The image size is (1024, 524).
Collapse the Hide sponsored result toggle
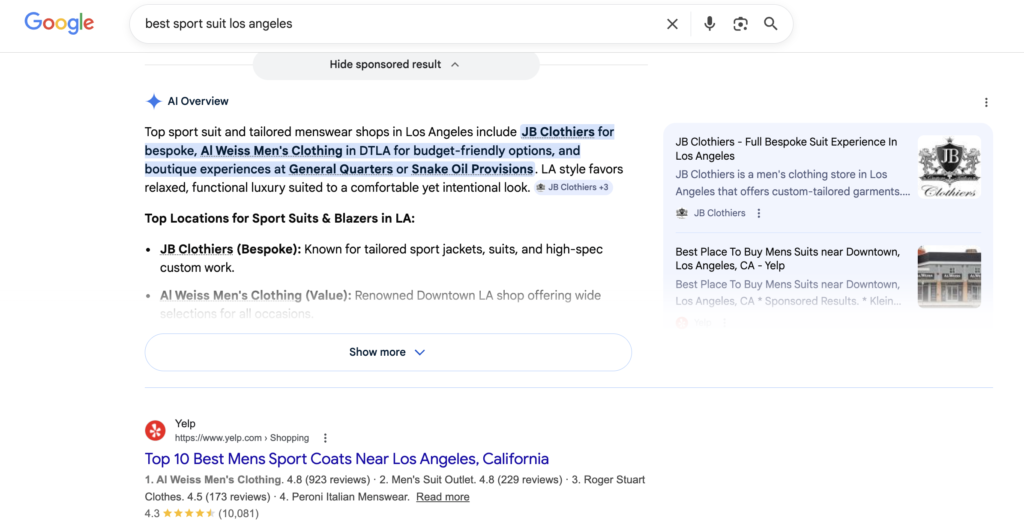pyautogui.click(x=395, y=65)
